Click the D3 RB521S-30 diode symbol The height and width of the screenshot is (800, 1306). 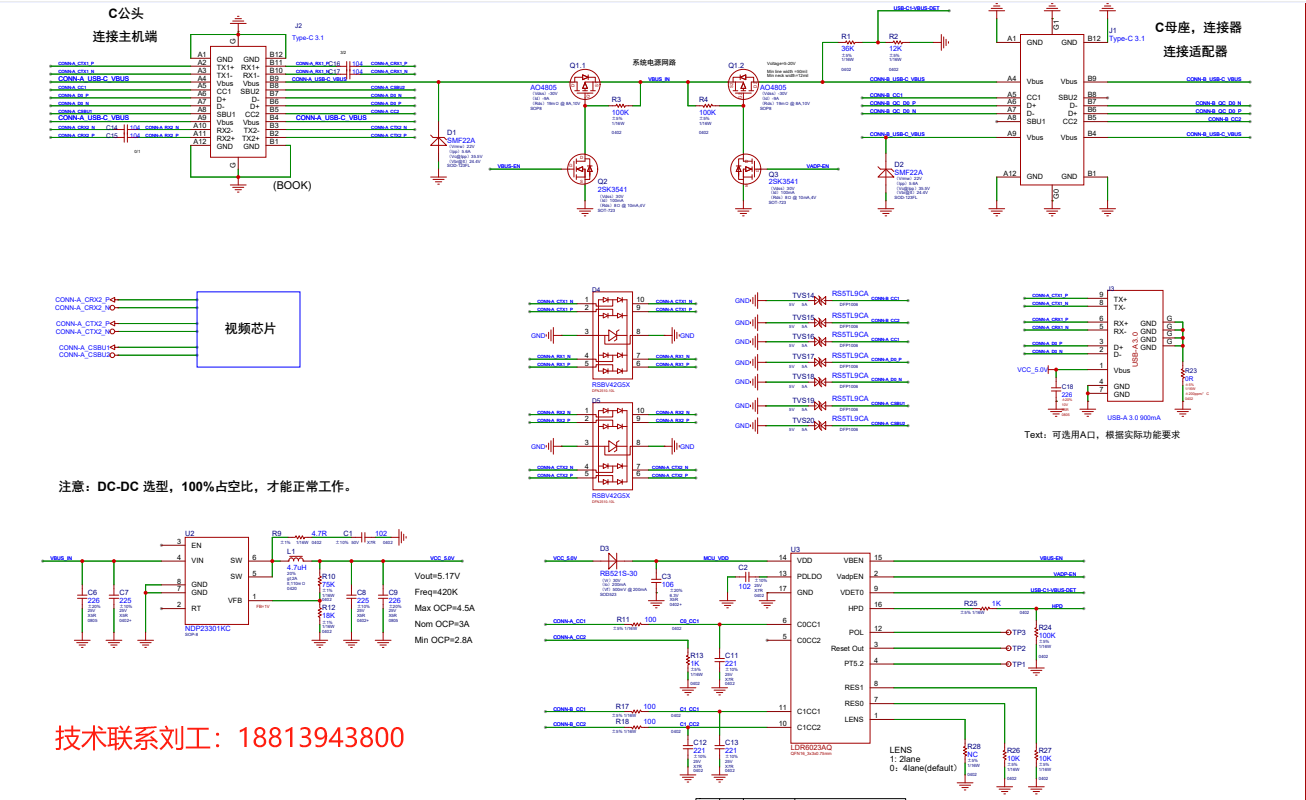[614, 560]
